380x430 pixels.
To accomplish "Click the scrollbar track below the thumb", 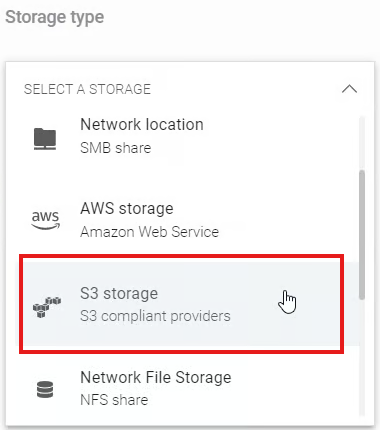I will [x=362, y=358].
